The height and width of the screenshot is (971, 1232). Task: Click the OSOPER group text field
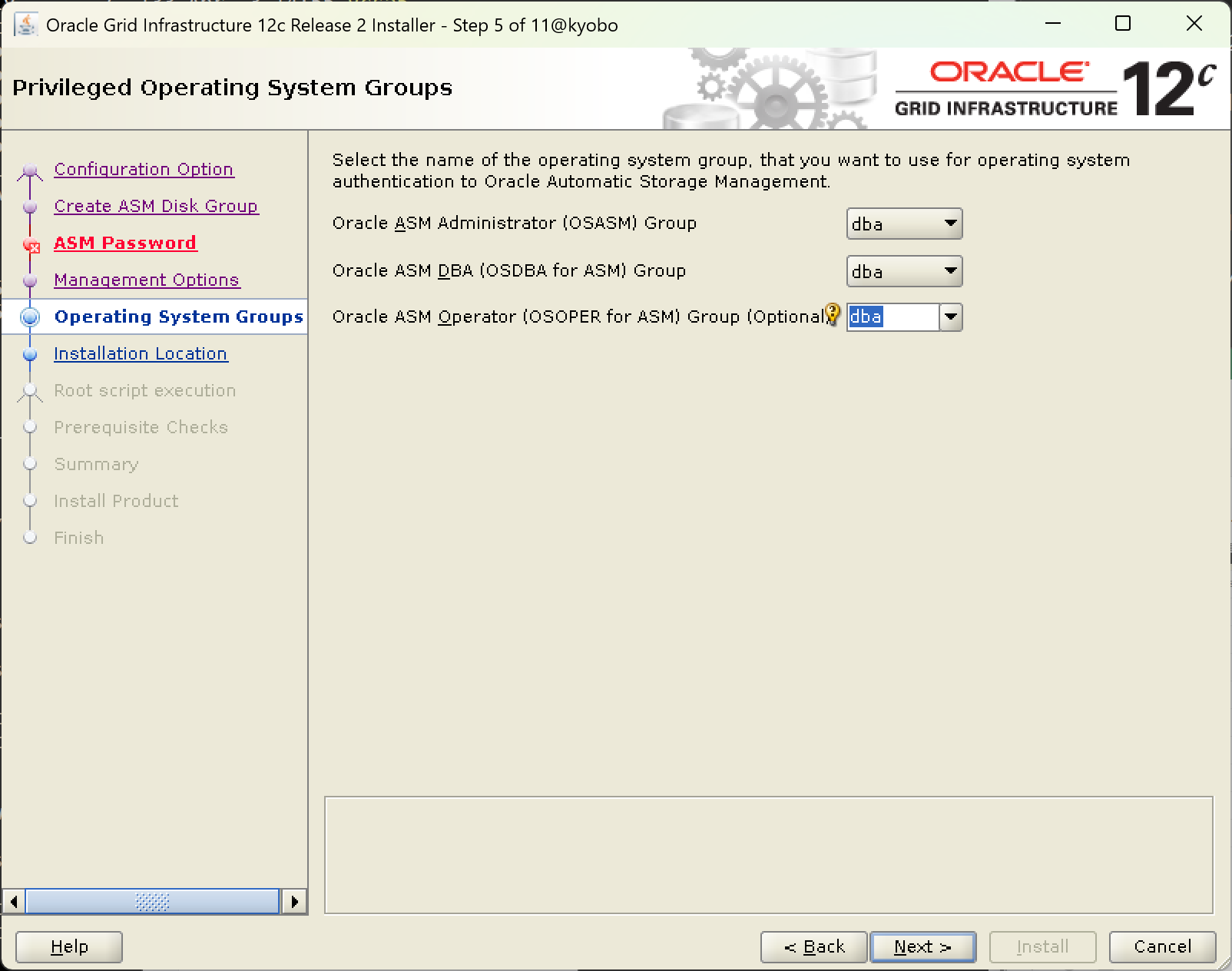pos(893,316)
